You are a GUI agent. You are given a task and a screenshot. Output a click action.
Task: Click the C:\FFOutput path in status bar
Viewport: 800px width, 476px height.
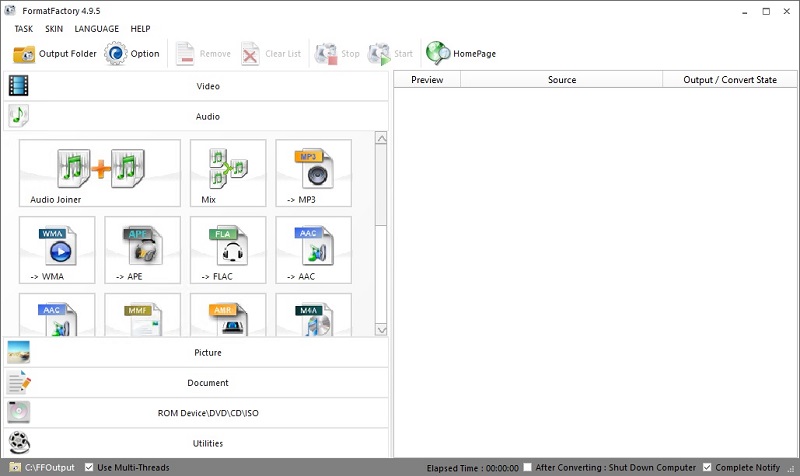(49, 467)
